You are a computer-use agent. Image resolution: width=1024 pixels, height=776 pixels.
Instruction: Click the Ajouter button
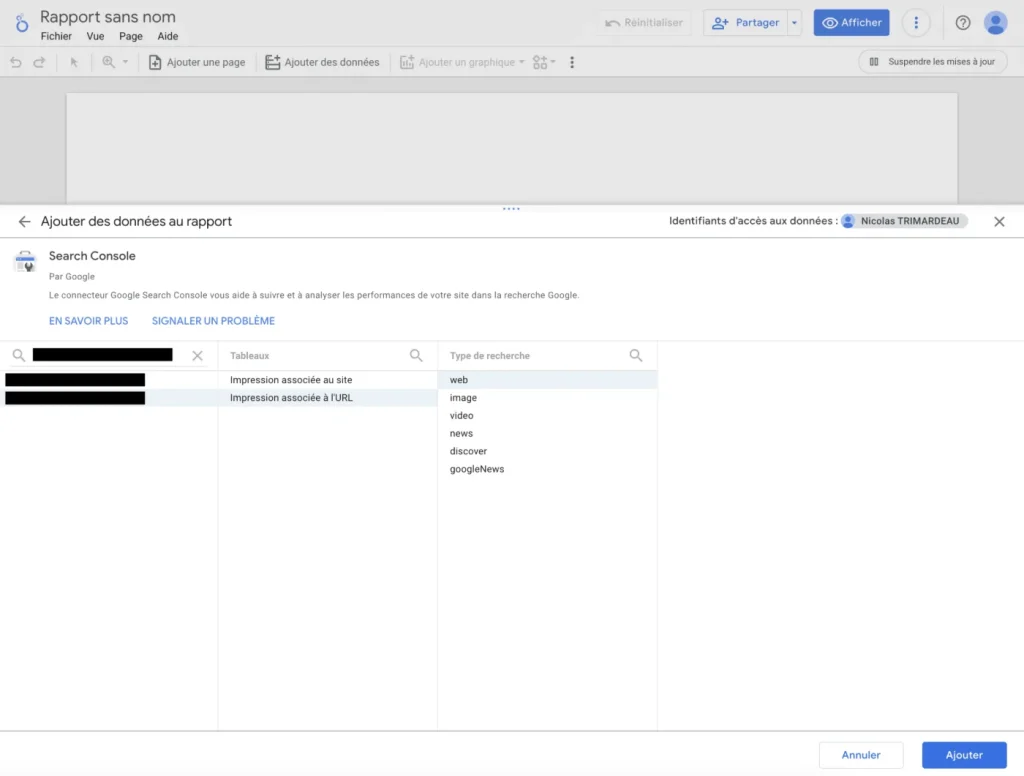[964, 754]
